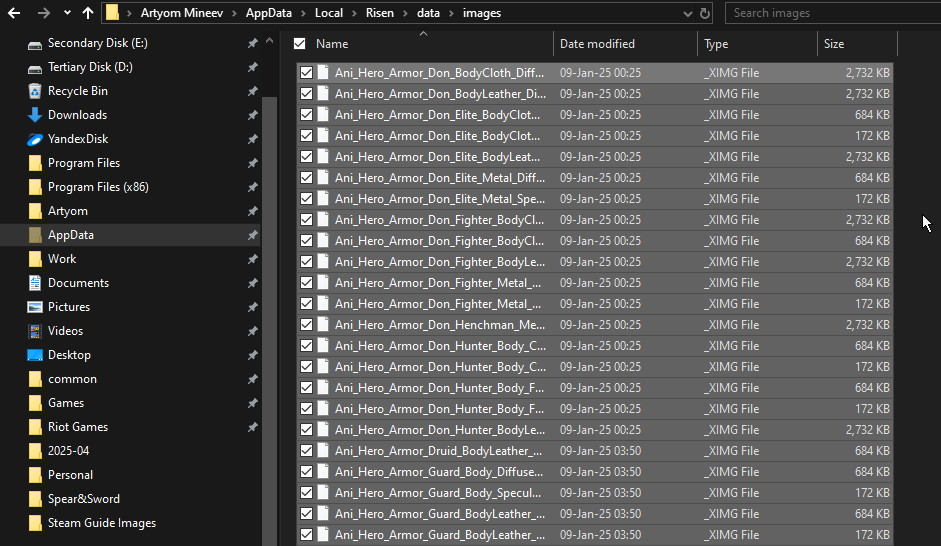
Task: Open Personal folder in sidebar
Action: (70, 475)
